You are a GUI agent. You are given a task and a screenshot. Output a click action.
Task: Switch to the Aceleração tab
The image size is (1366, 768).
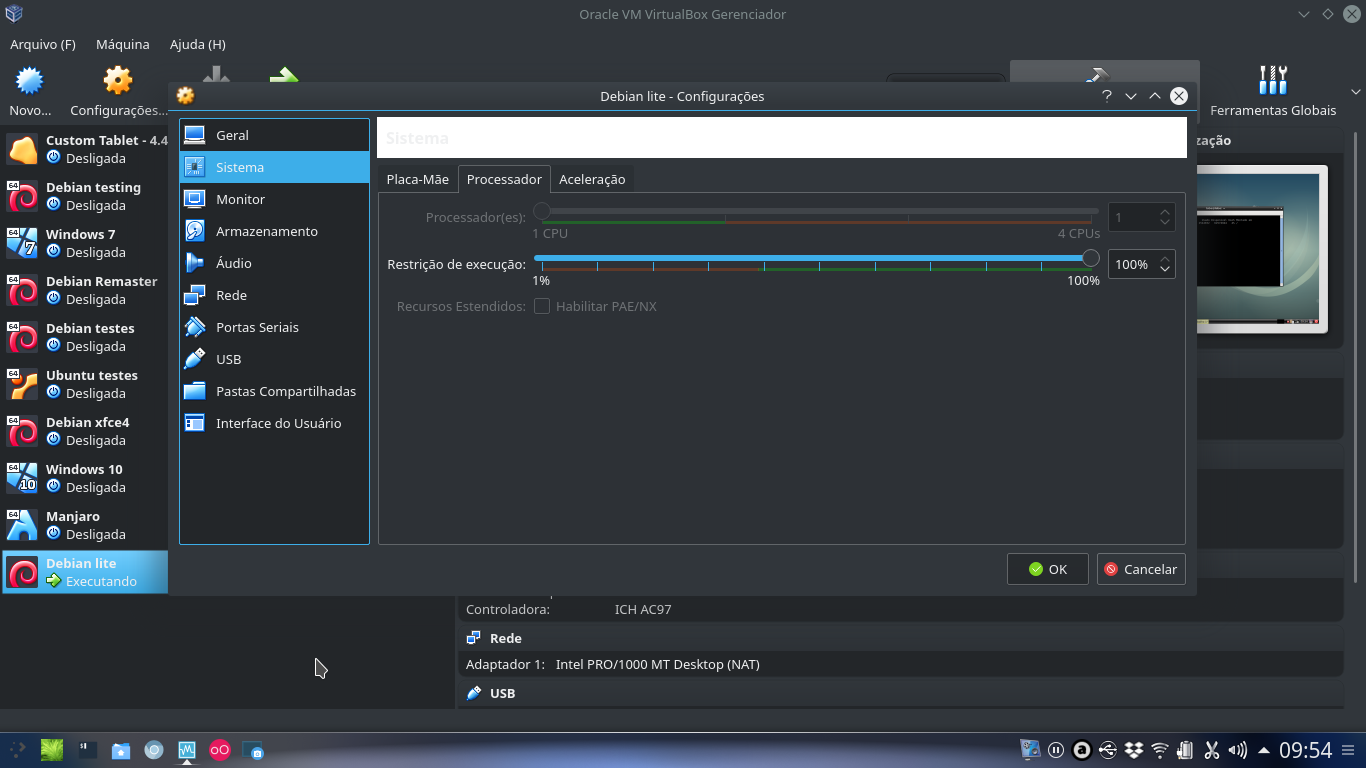tap(592, 179)
